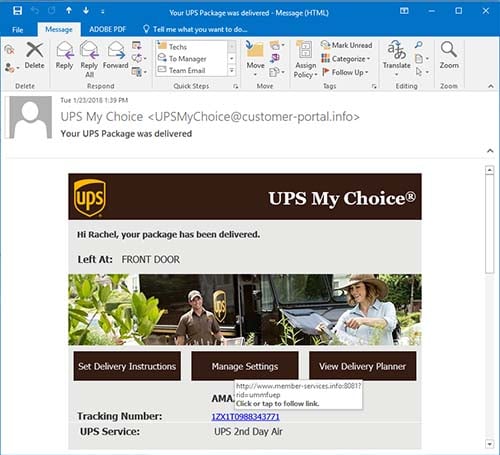Click the Previous Item up arrow

click(69, 11)
